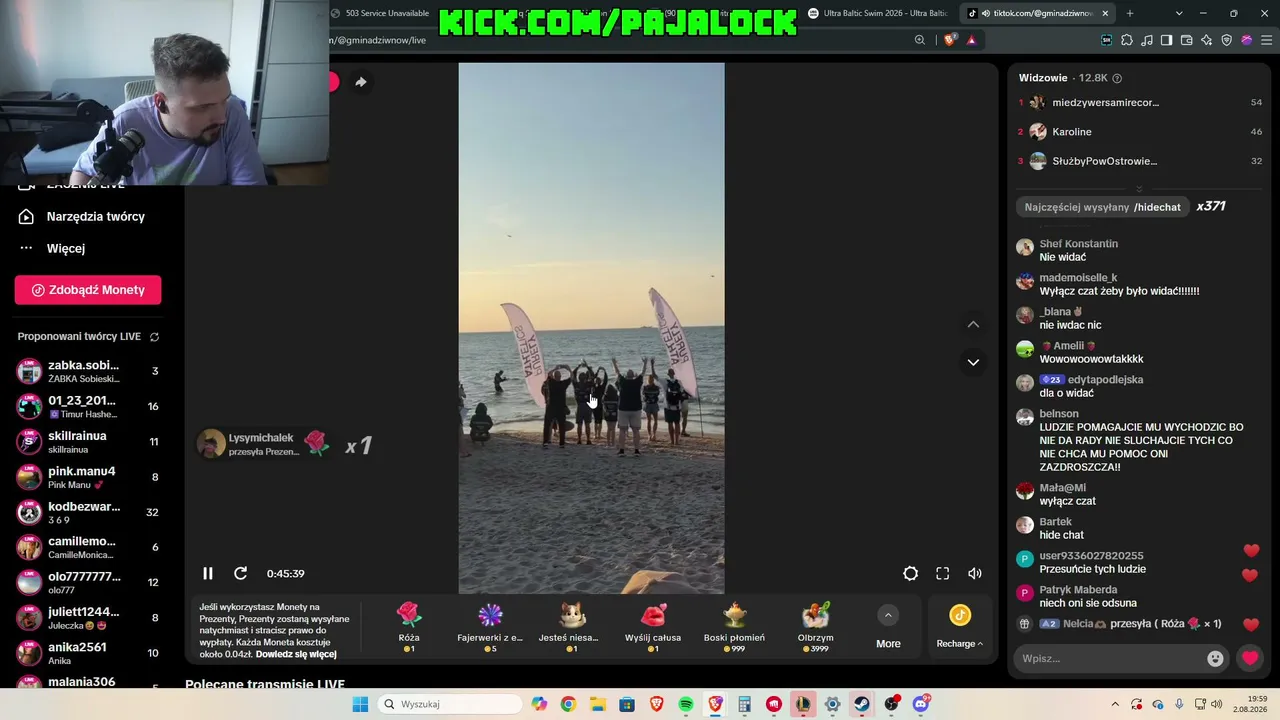The image size is (1280, 720).
Task: Open Leo AI assistant icon in toolbar
Action: 1207,40
